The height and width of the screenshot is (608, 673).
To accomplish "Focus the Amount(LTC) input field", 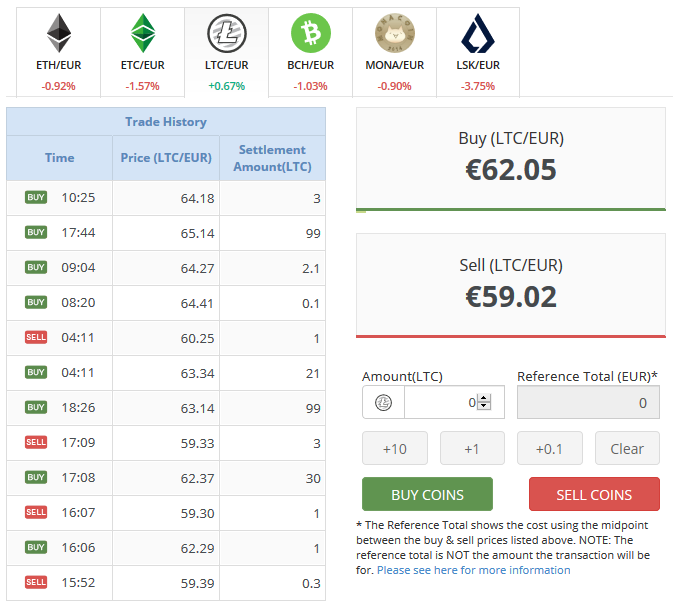I will [x=454, y=402].
